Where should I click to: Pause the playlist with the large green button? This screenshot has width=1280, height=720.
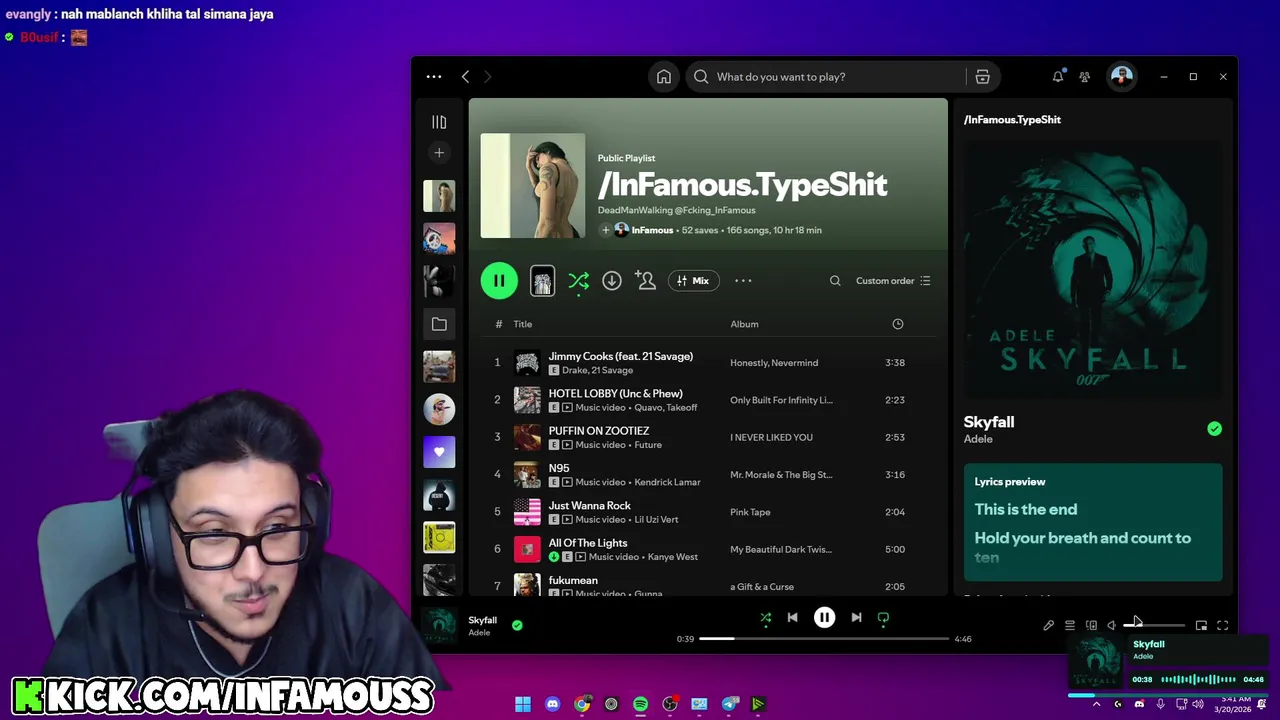pyautogui.click(x=499, y=281)
